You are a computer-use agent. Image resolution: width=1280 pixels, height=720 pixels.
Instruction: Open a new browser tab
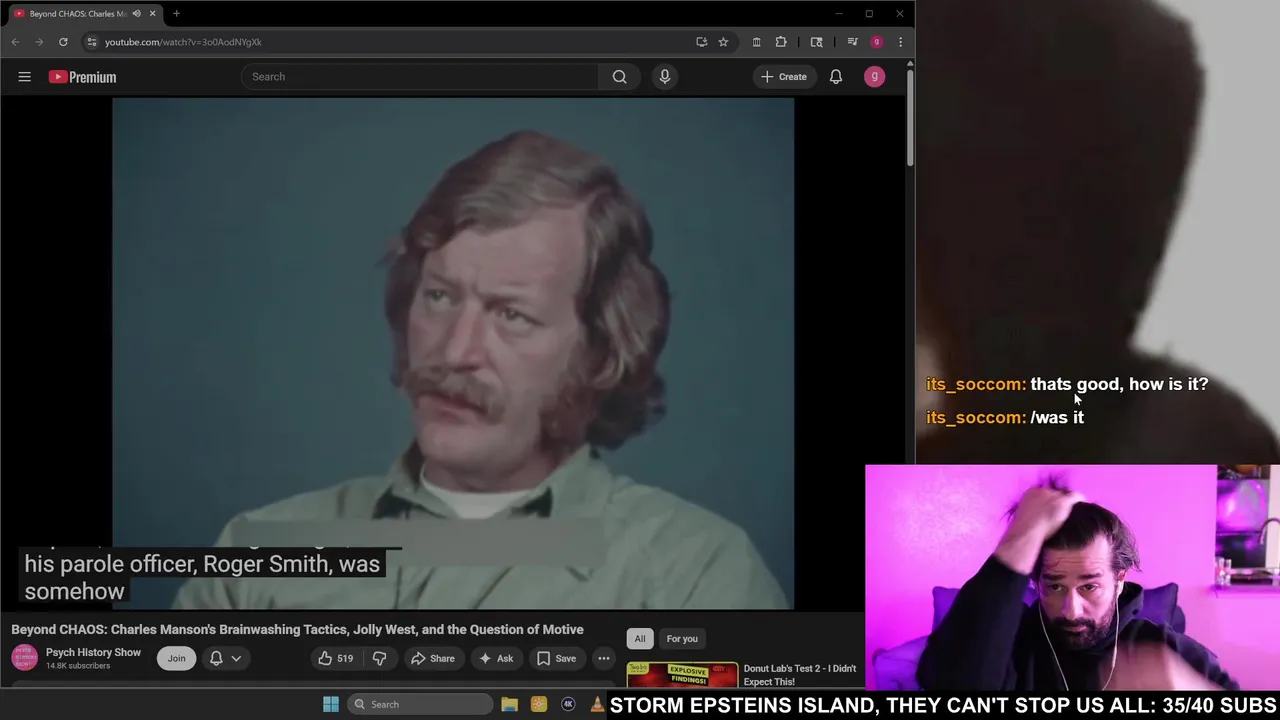click(176, 14)
